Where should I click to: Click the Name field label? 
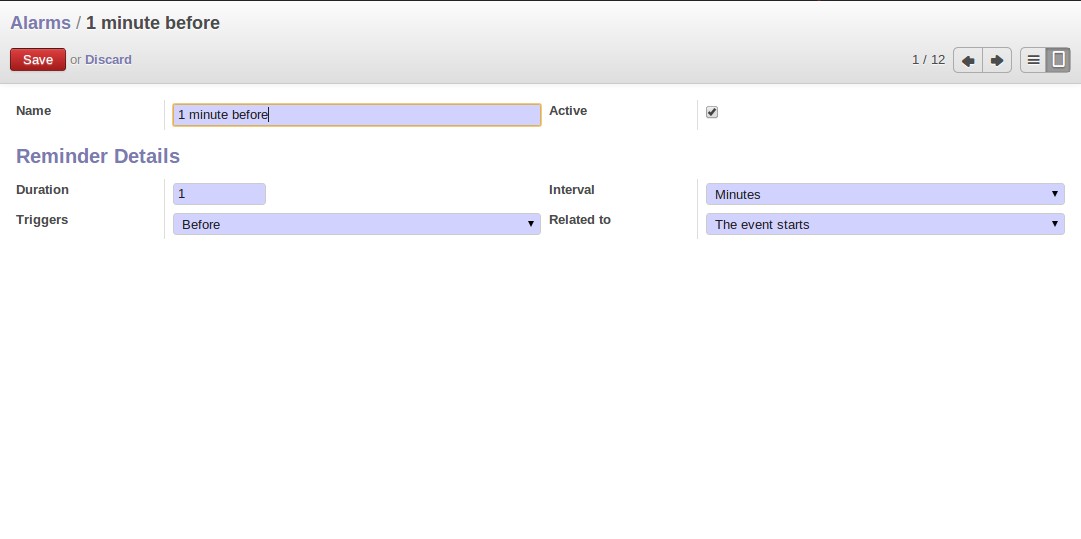(x=34, y=110)
